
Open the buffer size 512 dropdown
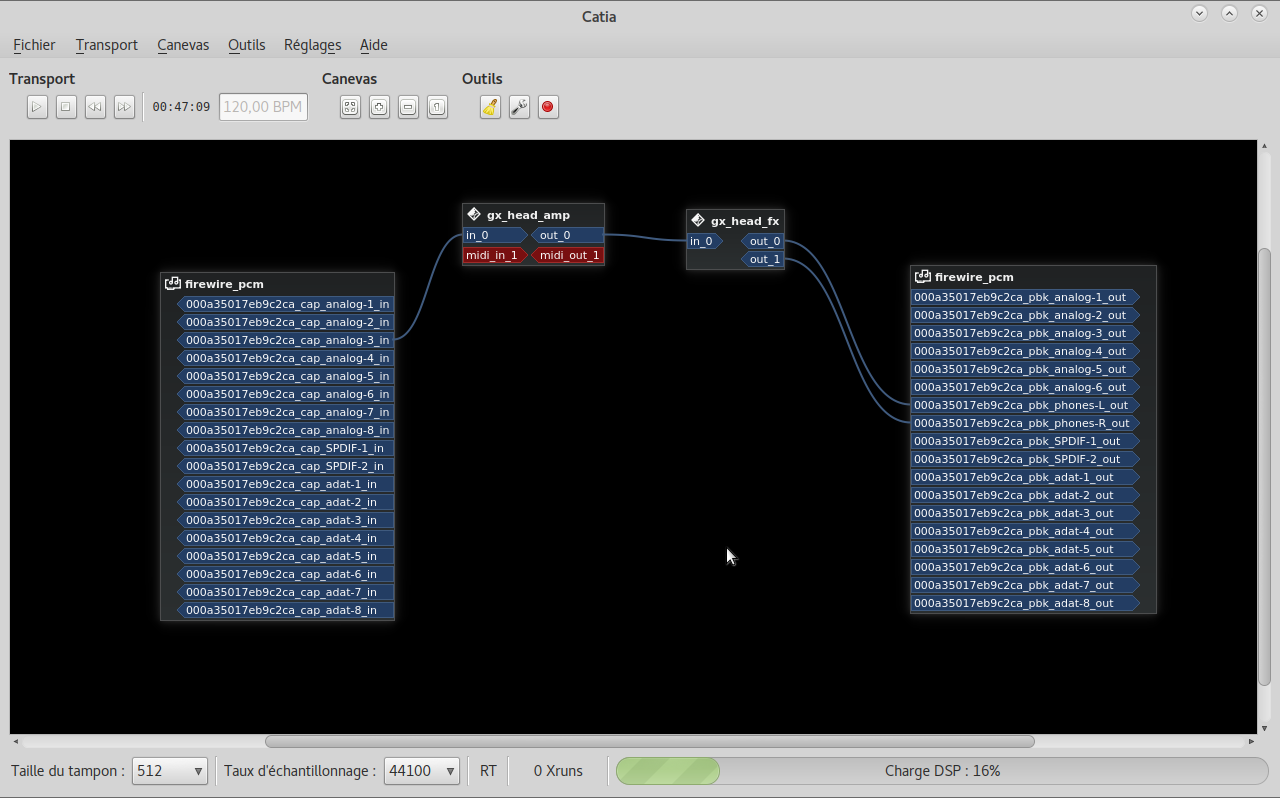click(x=170, y=771)
